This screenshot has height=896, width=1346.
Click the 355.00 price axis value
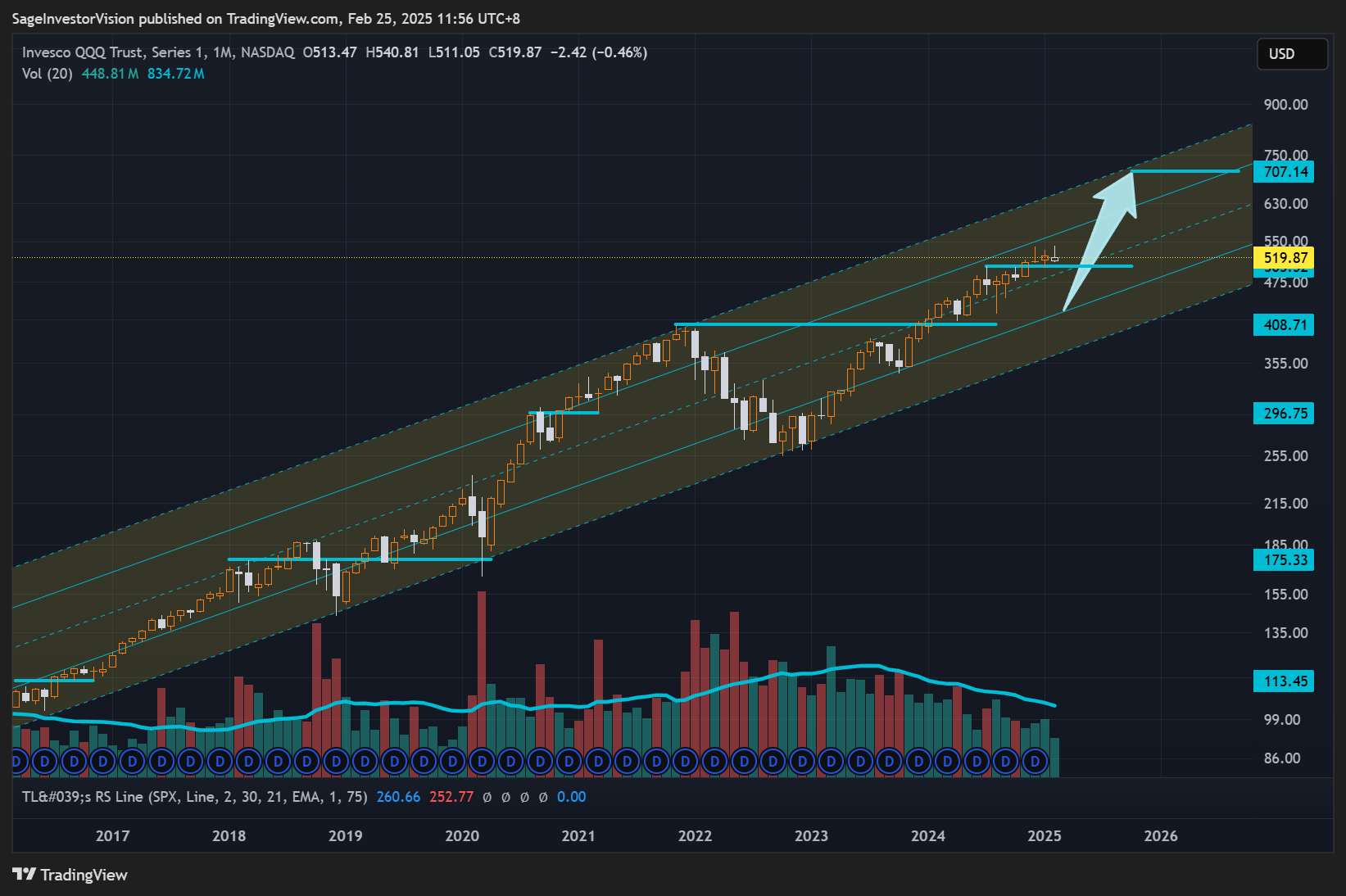[1285, 364]
